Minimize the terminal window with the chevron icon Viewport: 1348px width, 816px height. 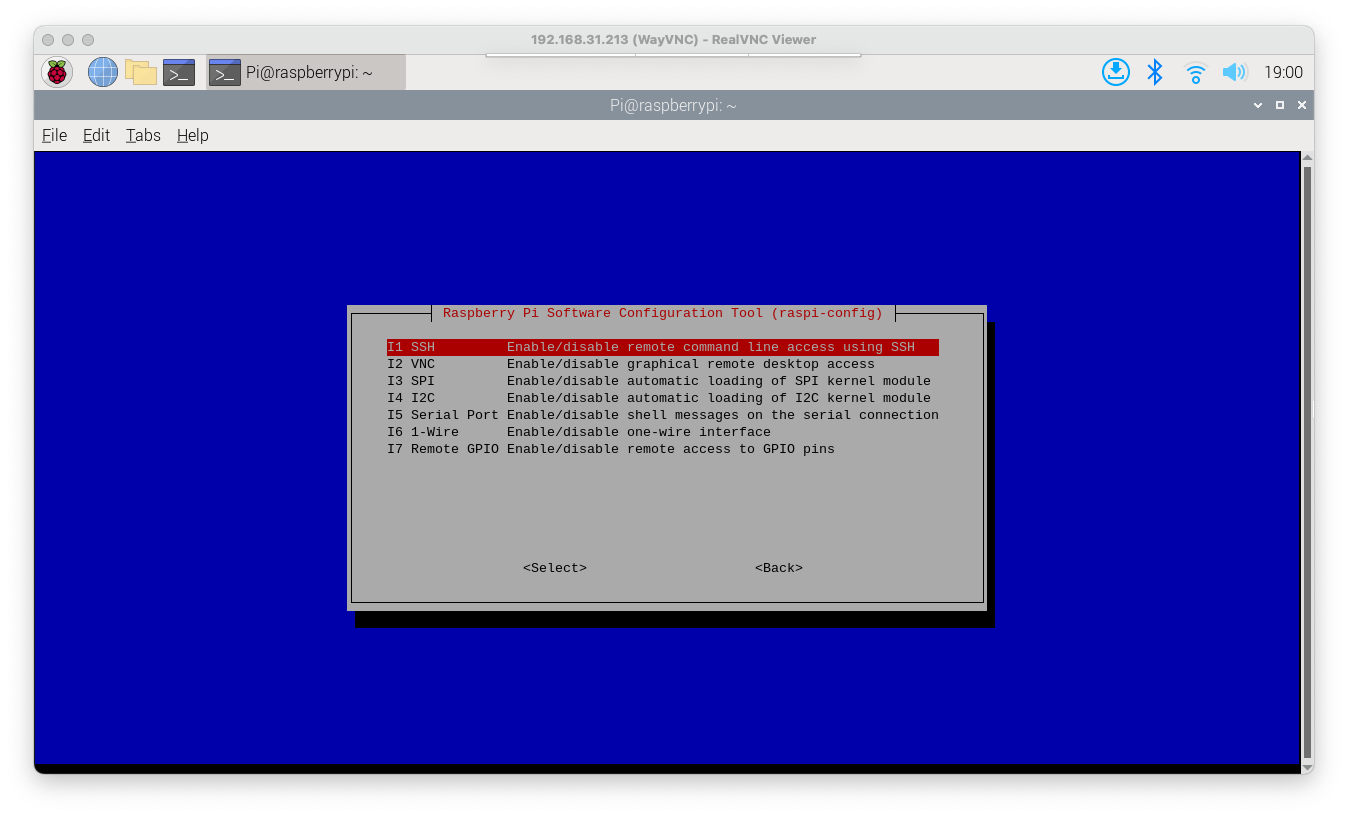coord(1258,105)
